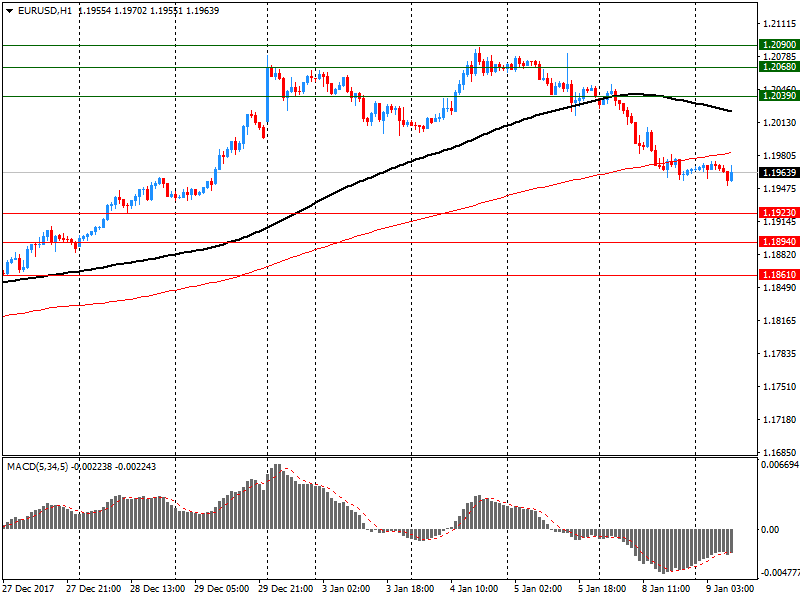Click the 4 Jan 10:00 time label
The width and height of the screenshot is (800, 600).
[474, 589]
